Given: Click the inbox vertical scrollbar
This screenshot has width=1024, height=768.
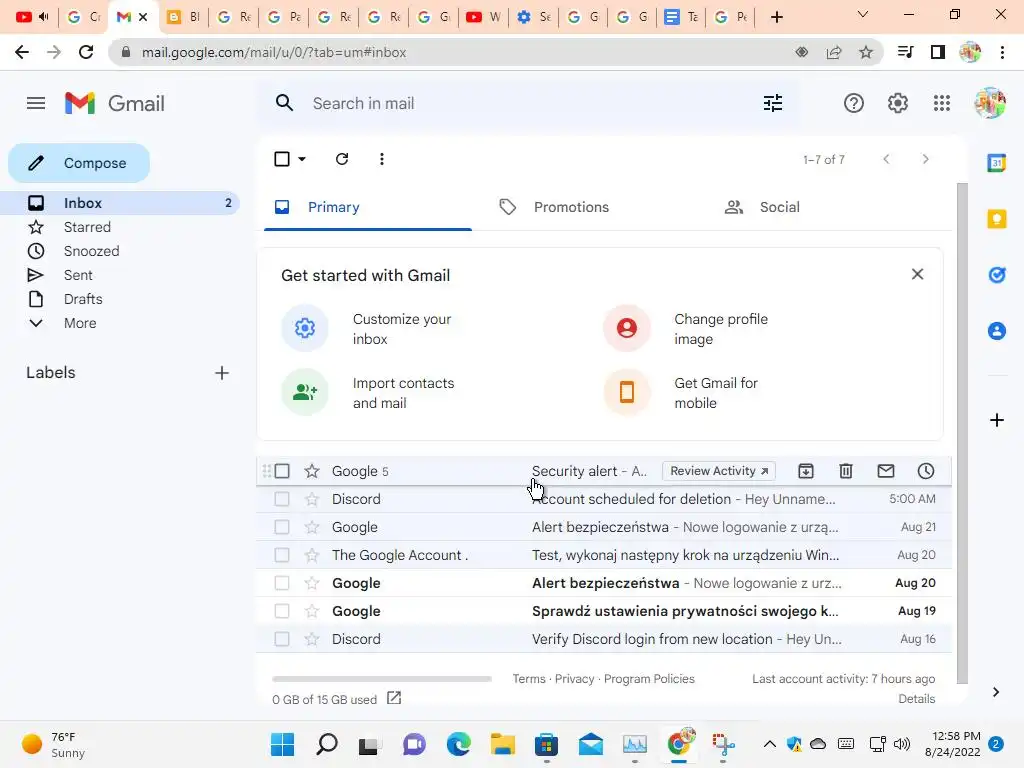Looking at the screenshot, I should pyautogui.click(x=962, y=433).
